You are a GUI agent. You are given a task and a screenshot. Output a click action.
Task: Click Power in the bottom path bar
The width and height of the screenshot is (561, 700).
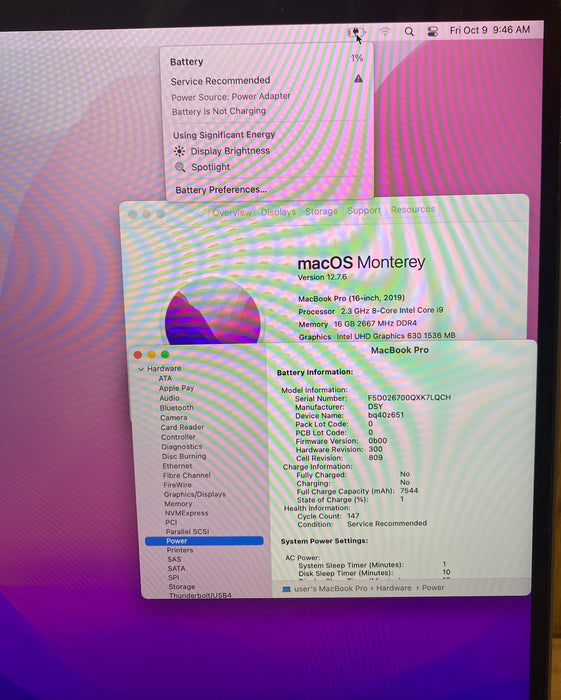[x=433, y=588]
